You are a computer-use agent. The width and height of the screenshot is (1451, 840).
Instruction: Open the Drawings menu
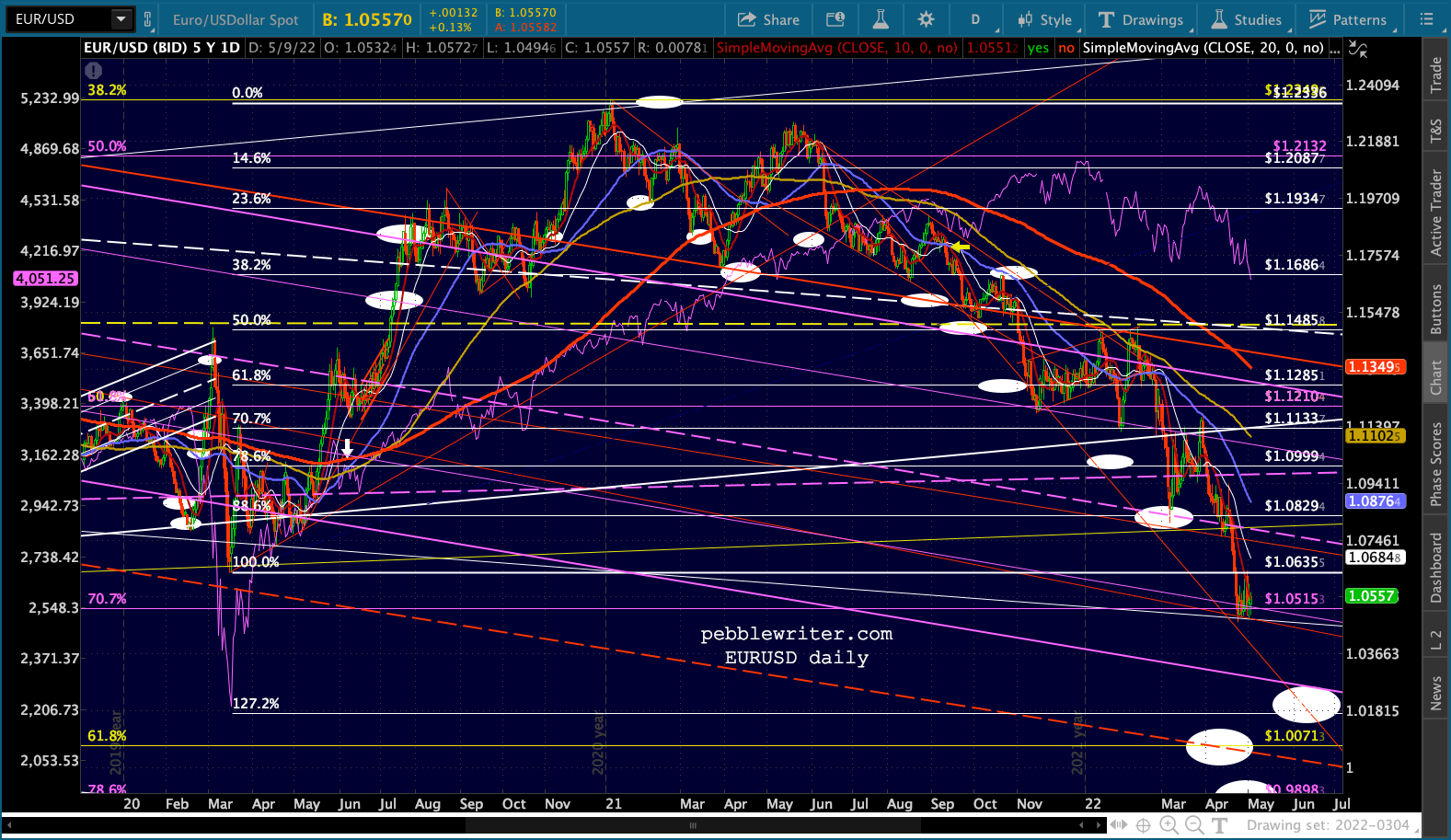pyautogui.click(x=1141, y=19)
